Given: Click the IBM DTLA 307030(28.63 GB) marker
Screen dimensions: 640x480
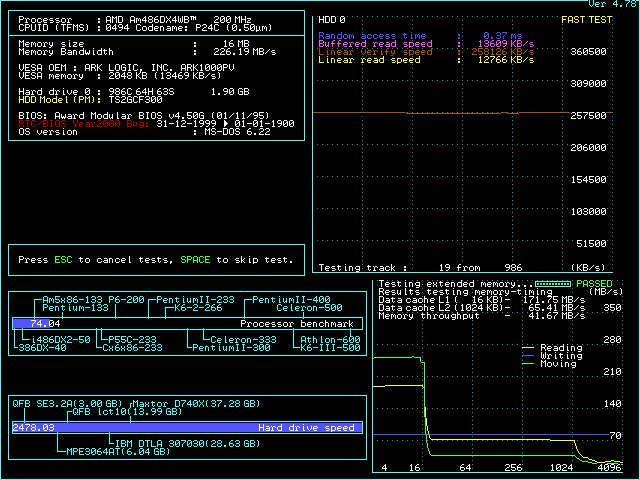Looking at the screenshot, I should coord(187,444).
